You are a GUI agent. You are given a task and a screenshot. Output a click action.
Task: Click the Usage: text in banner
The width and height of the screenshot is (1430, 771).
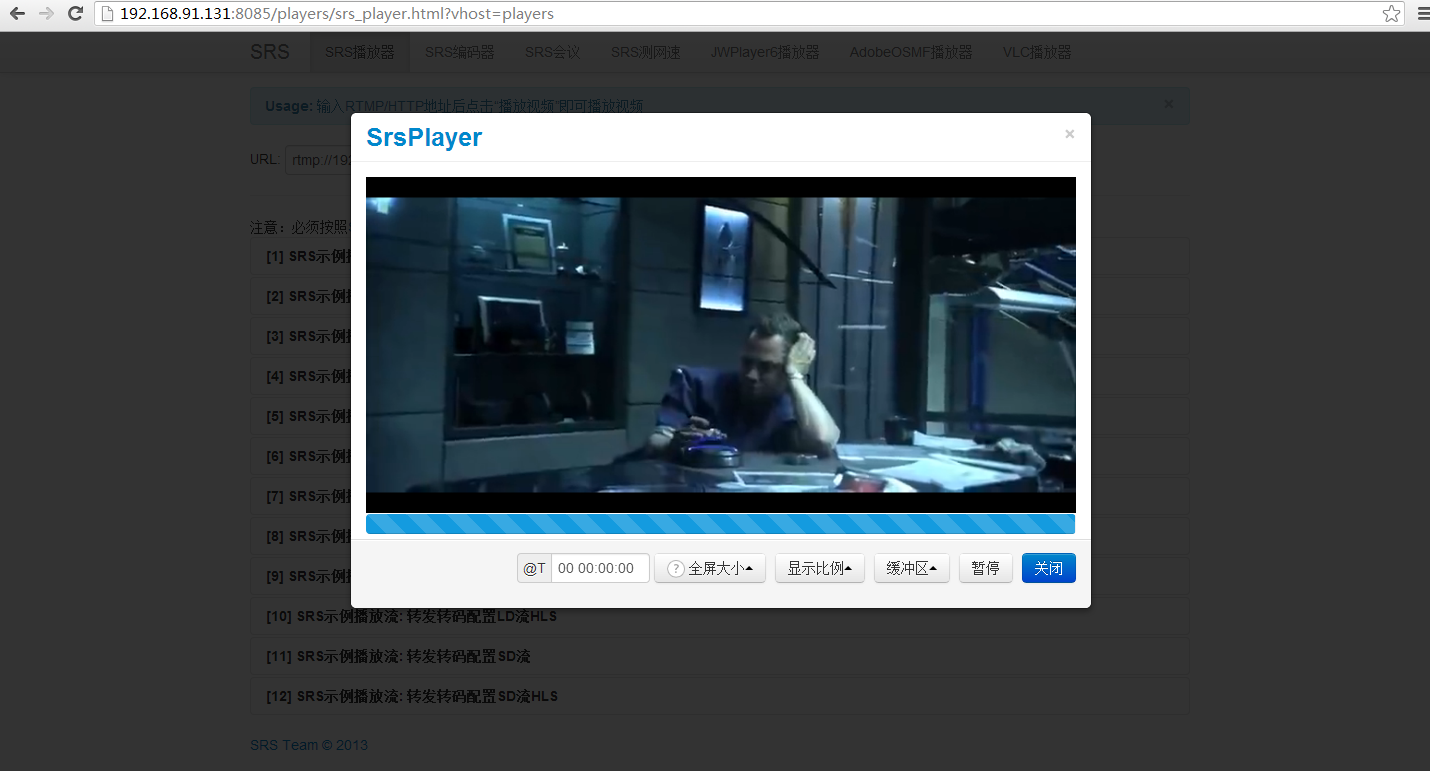coord(289,106)
